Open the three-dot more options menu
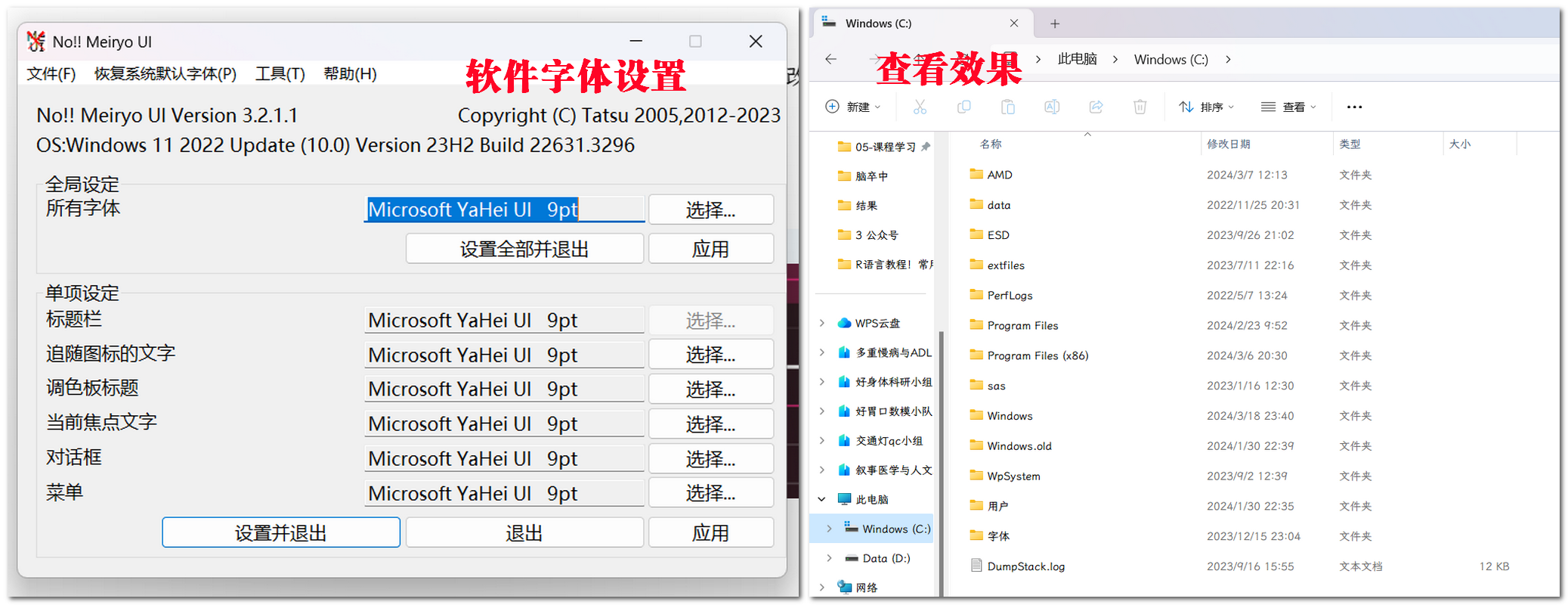 pyautogui.click(x=1354, y=107)
